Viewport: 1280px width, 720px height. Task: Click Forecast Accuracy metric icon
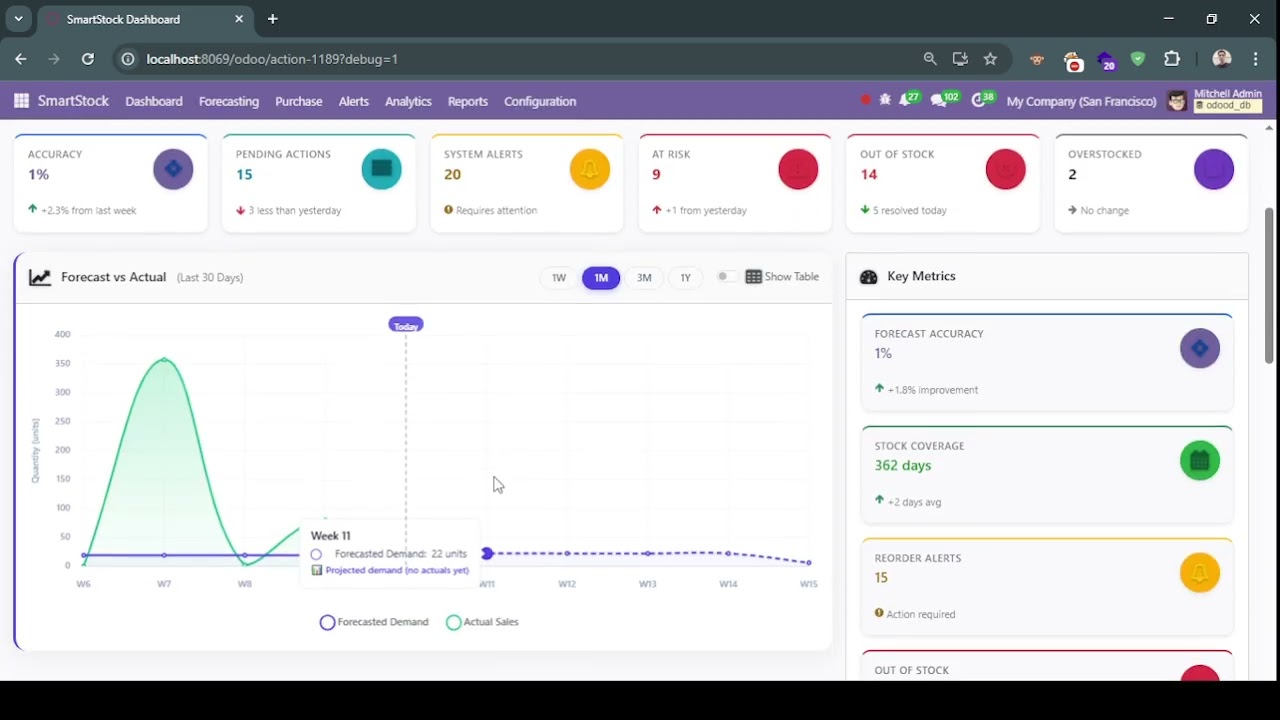(x=1200, y=349)
